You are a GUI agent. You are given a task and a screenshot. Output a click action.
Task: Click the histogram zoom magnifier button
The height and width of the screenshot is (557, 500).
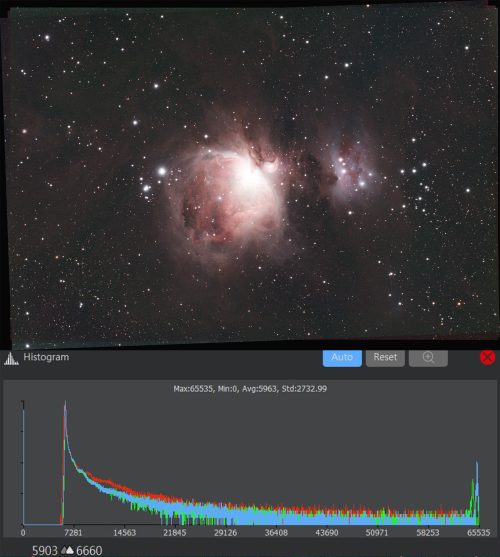pos(428,358)
